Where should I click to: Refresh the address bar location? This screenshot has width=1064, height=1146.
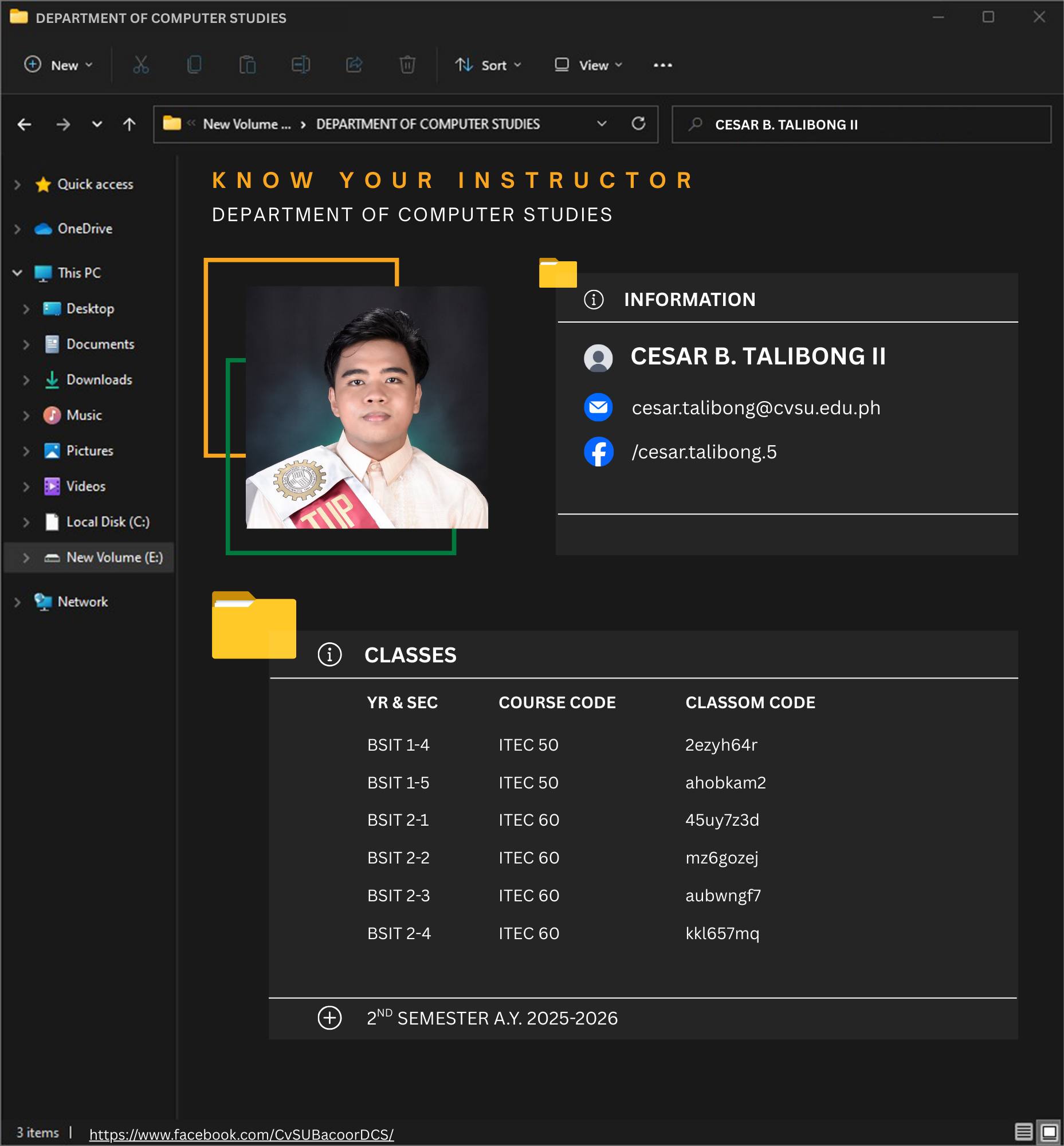(x=638, y=124)
